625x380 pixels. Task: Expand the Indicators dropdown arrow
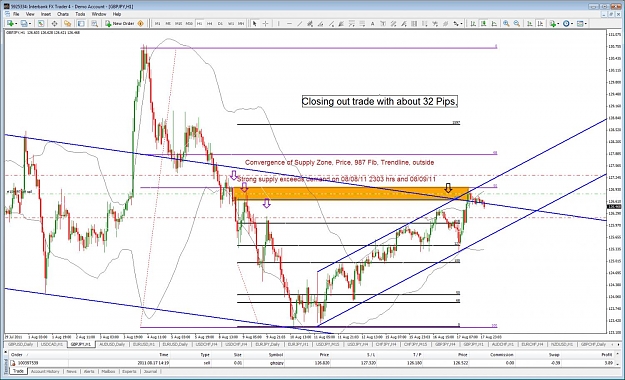[x=558, y=24]
